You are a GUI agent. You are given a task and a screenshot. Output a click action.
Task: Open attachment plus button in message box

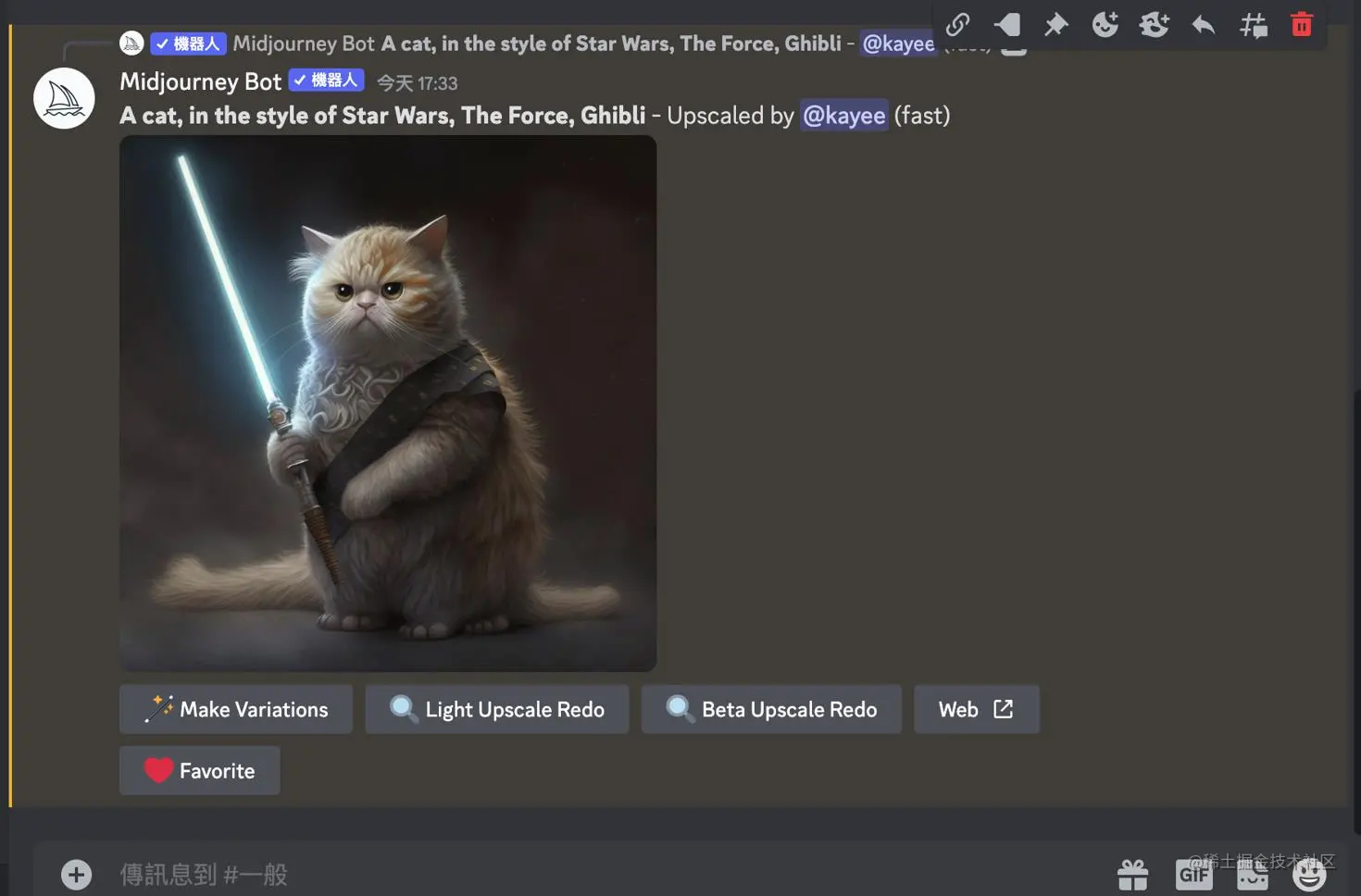click(x=77, y=875)
